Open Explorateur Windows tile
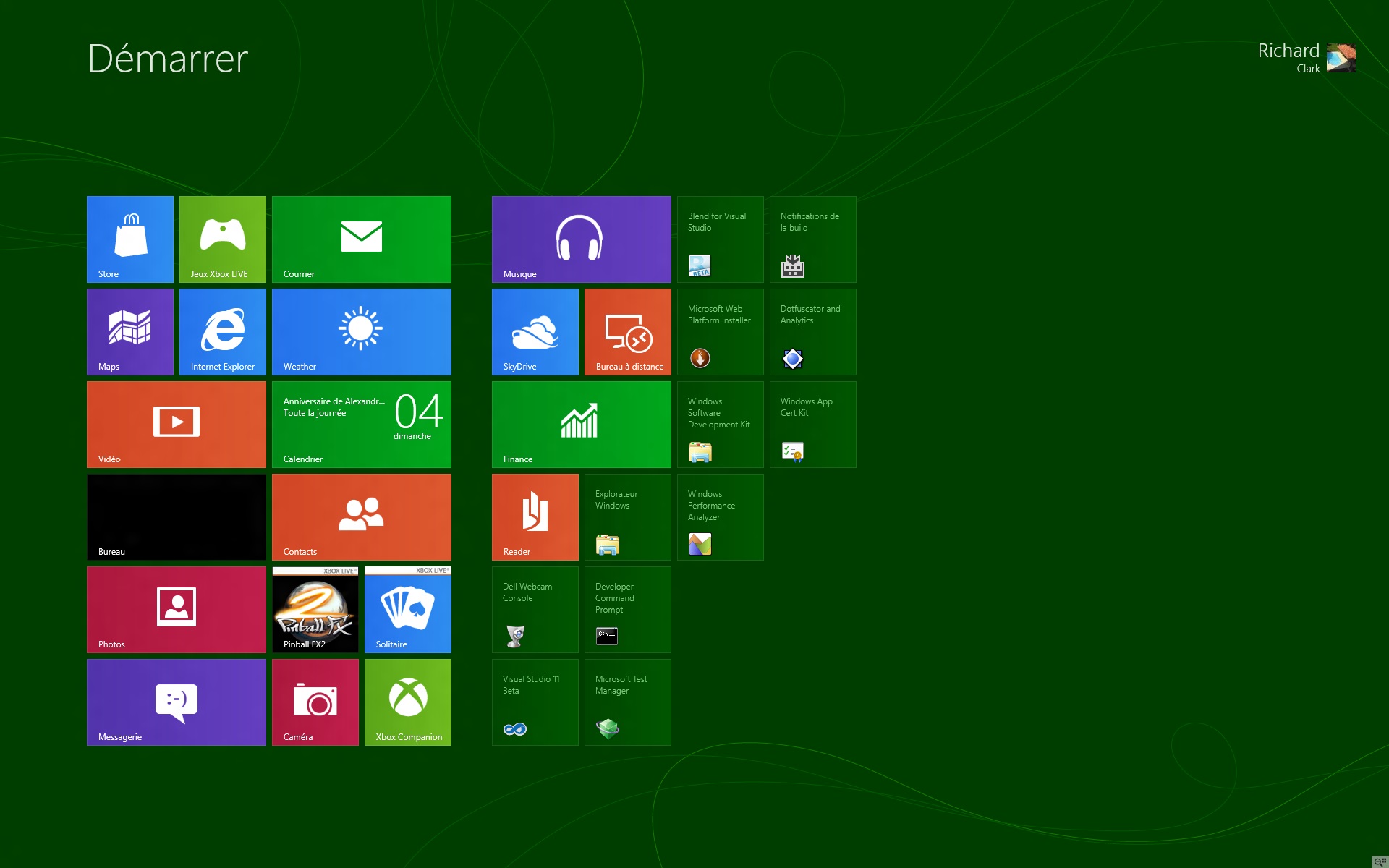The height and width of the screenshot is (868, 1389). tap(628, 517)
